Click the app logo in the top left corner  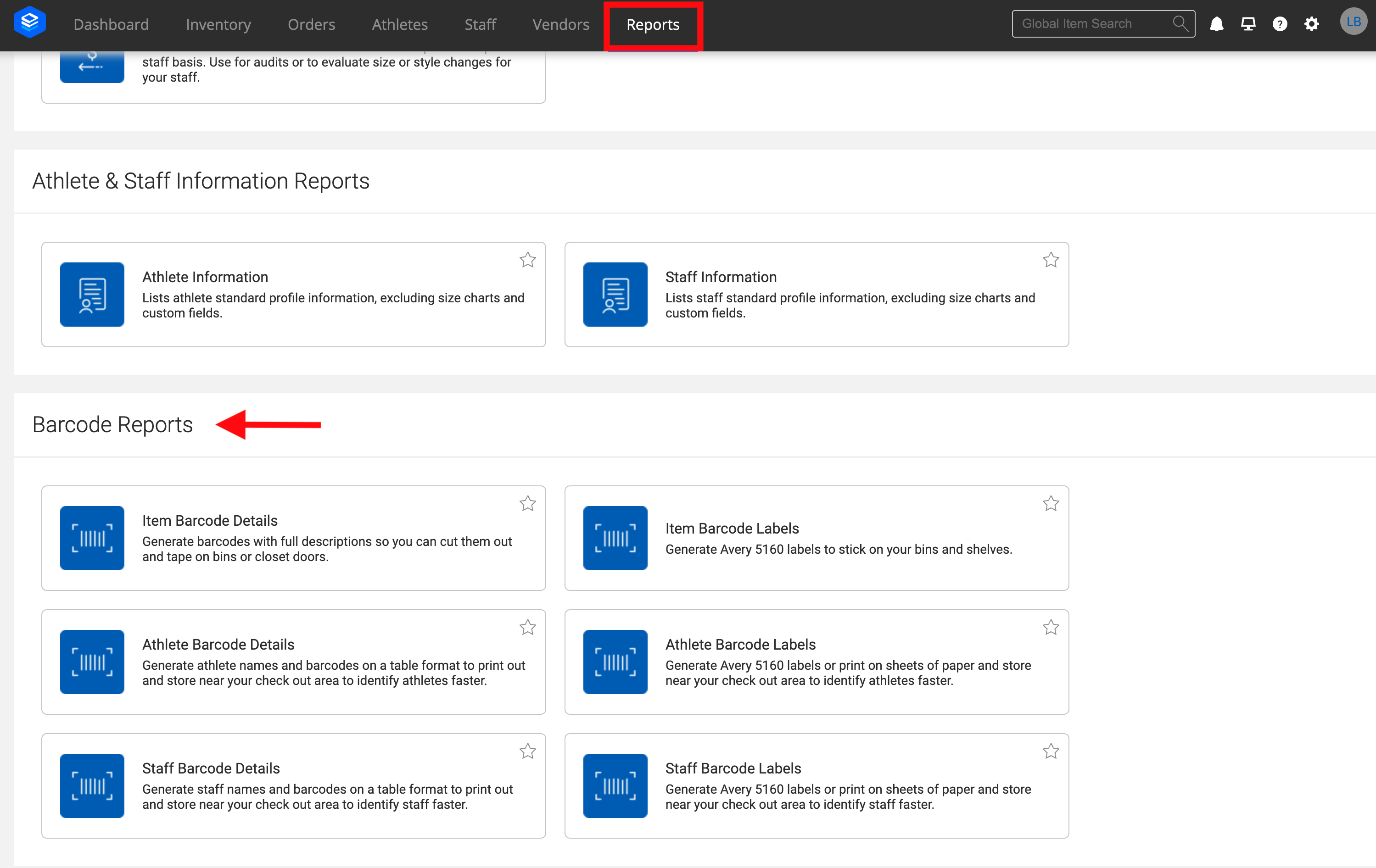coord(29,21)
